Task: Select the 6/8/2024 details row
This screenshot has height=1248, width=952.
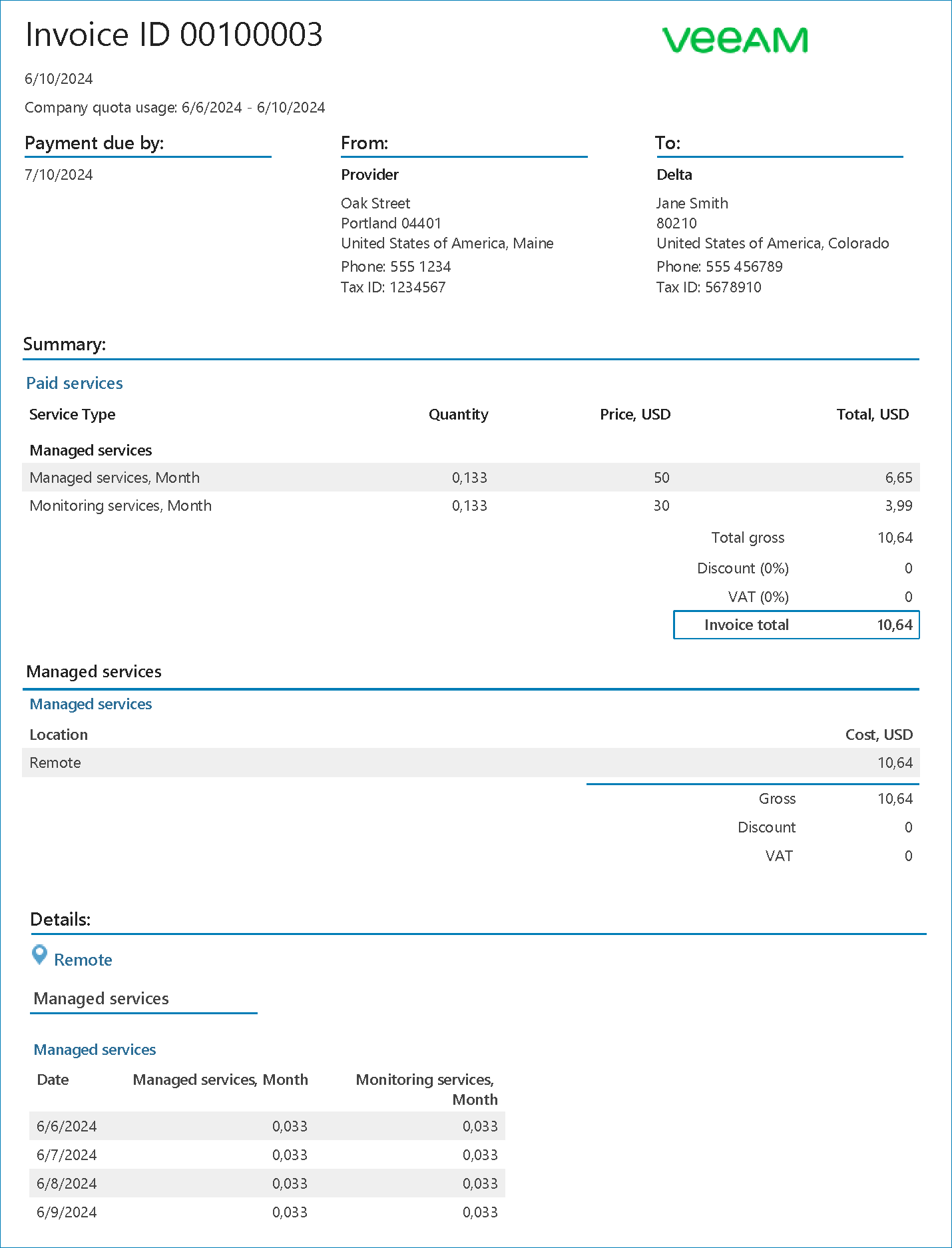Action: pos(266,1183)
